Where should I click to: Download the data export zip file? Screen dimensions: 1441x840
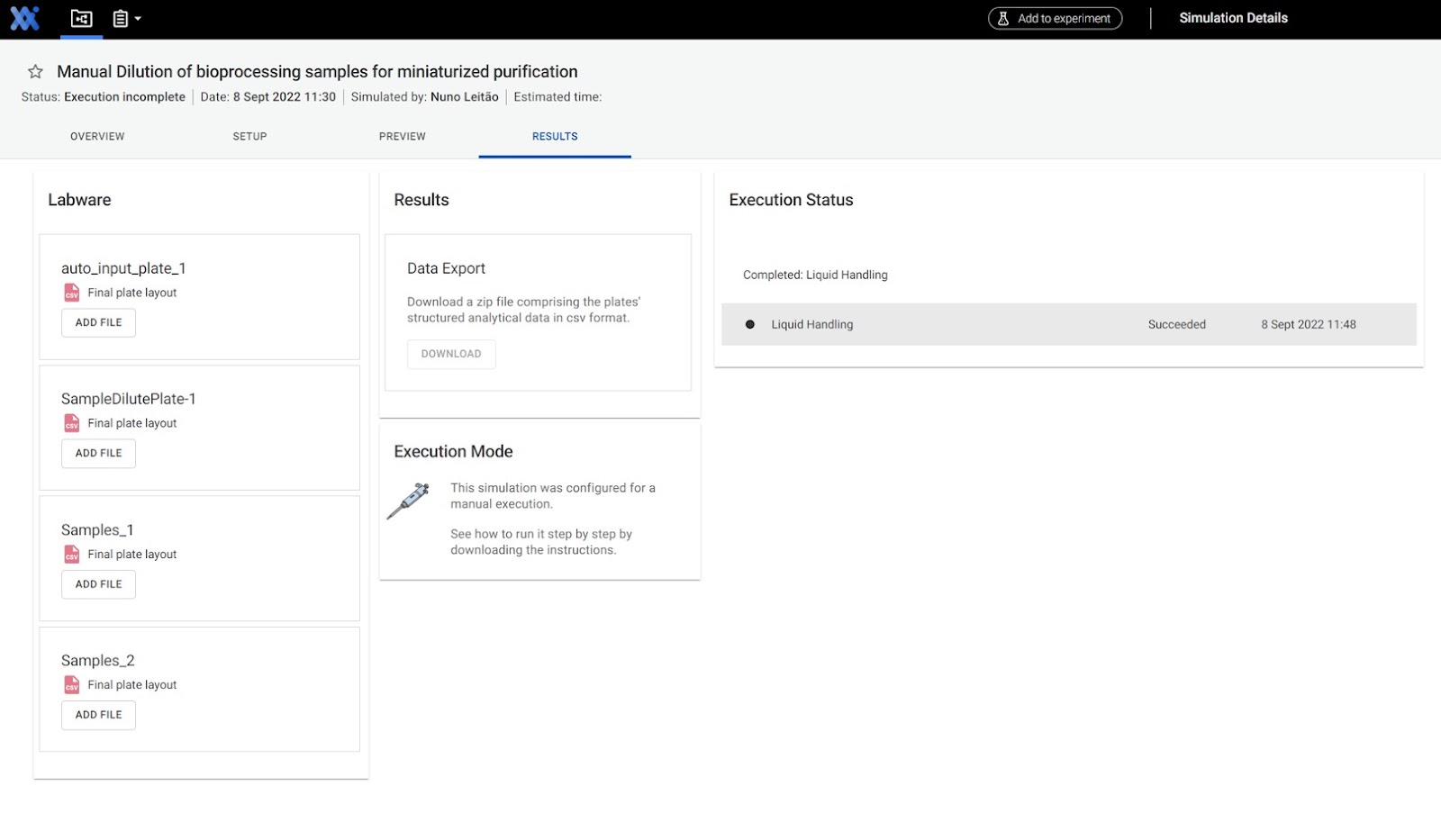pyautogui.click(x=451, y=354)
